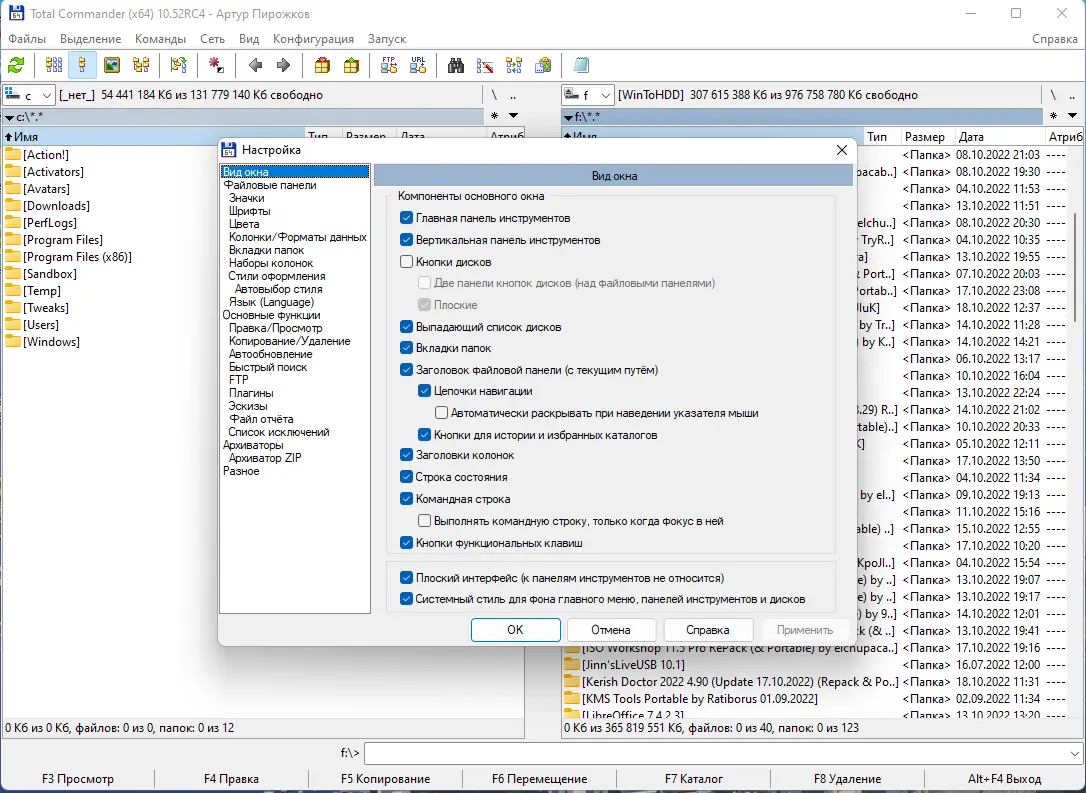
Task: Check 'Выполнять командную строку' focus checkbox
Action: click(x=425, y=521)
